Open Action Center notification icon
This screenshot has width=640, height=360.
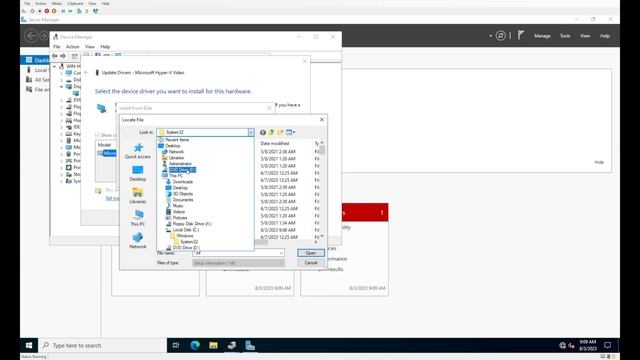[607, 345]
